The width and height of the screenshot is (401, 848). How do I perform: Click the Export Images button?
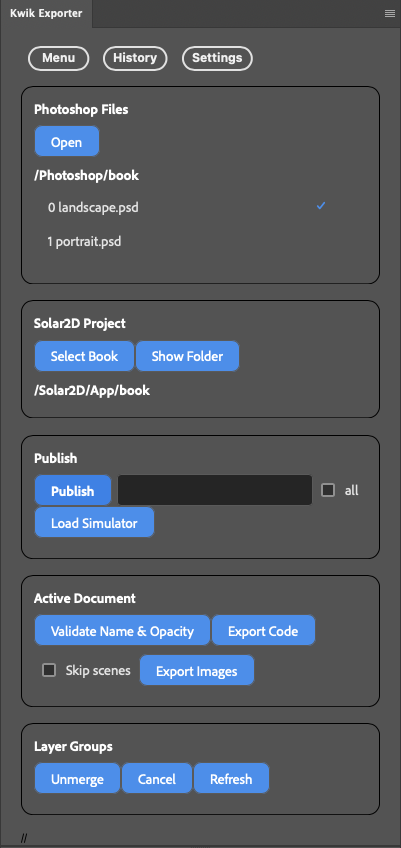point(196,671)
